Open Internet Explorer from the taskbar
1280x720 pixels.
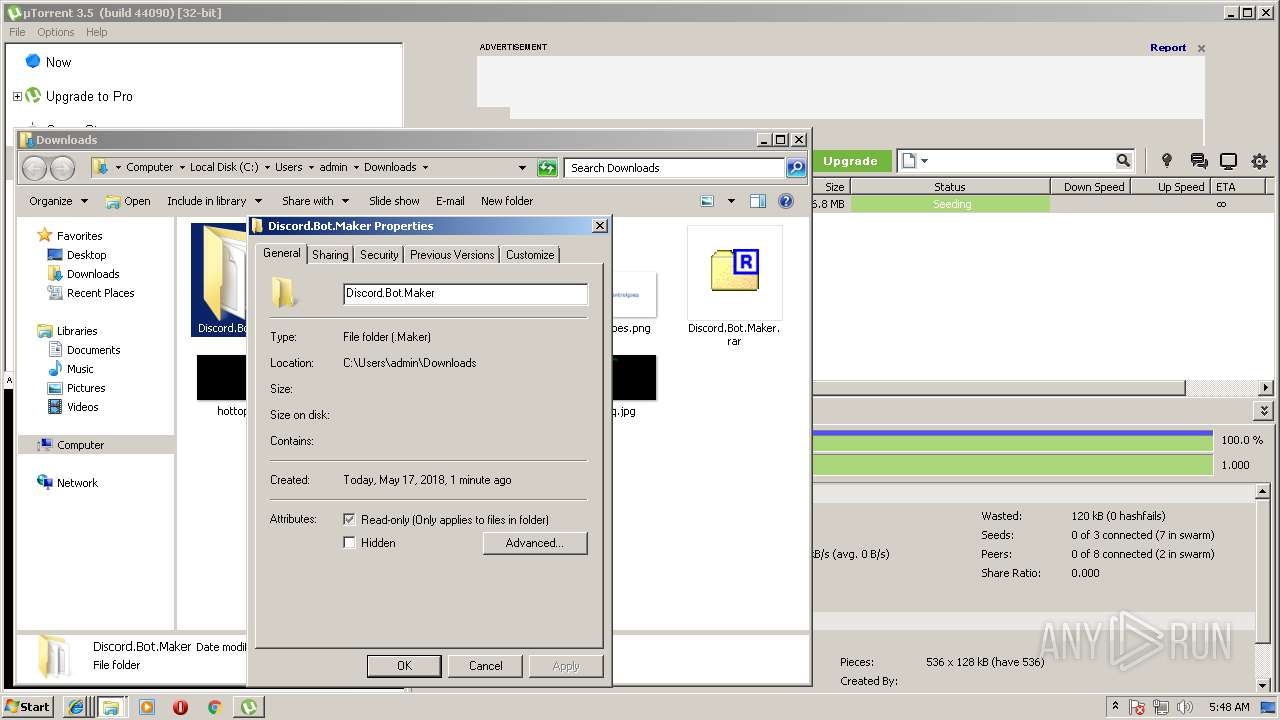point(76,707)
